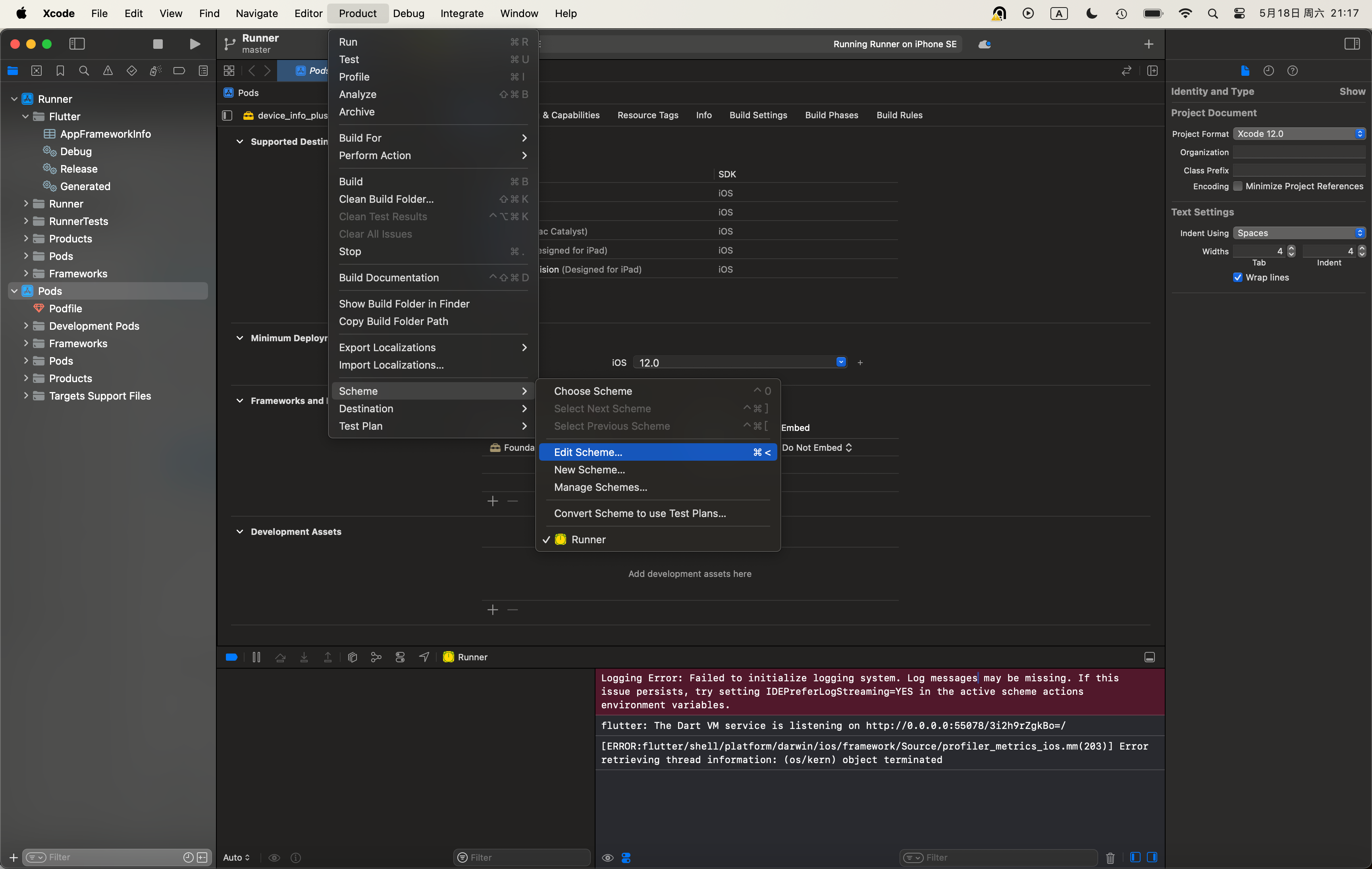Image resolution: width=1372 pixels, height=869 pixels.
Task: Click the step into debug icon
Action: (x=304, y=657)
